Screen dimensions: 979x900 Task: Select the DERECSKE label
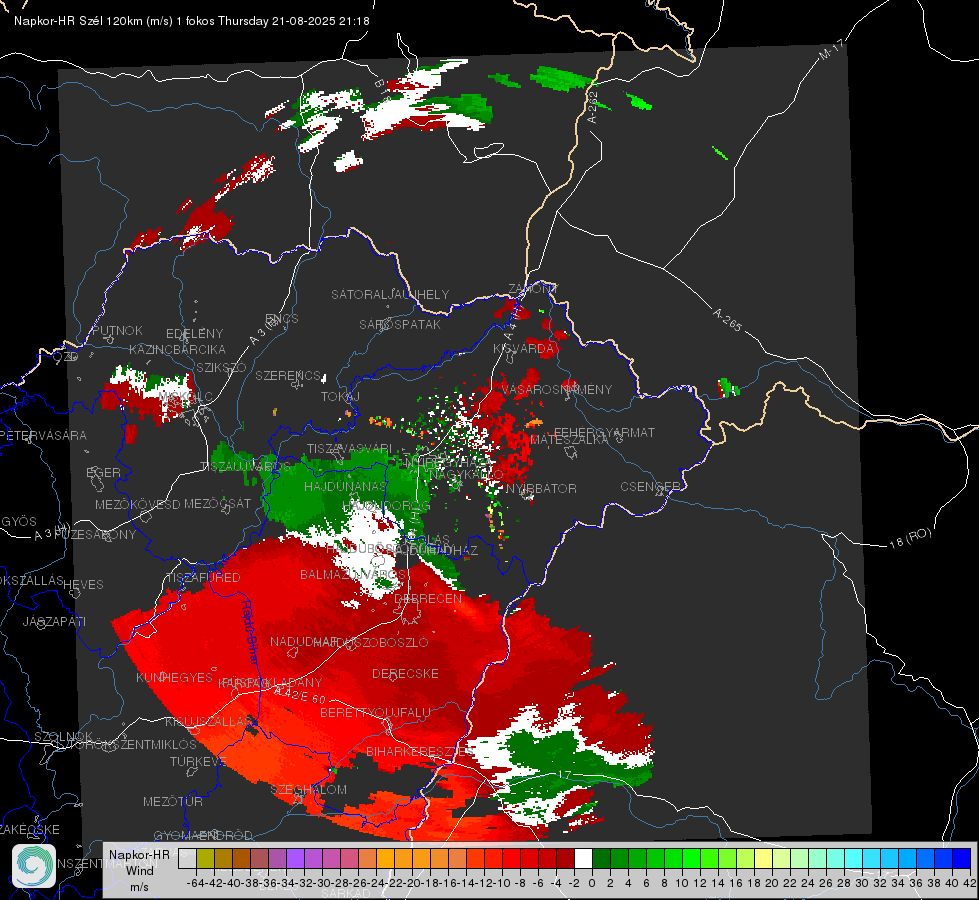pos(405,673)
